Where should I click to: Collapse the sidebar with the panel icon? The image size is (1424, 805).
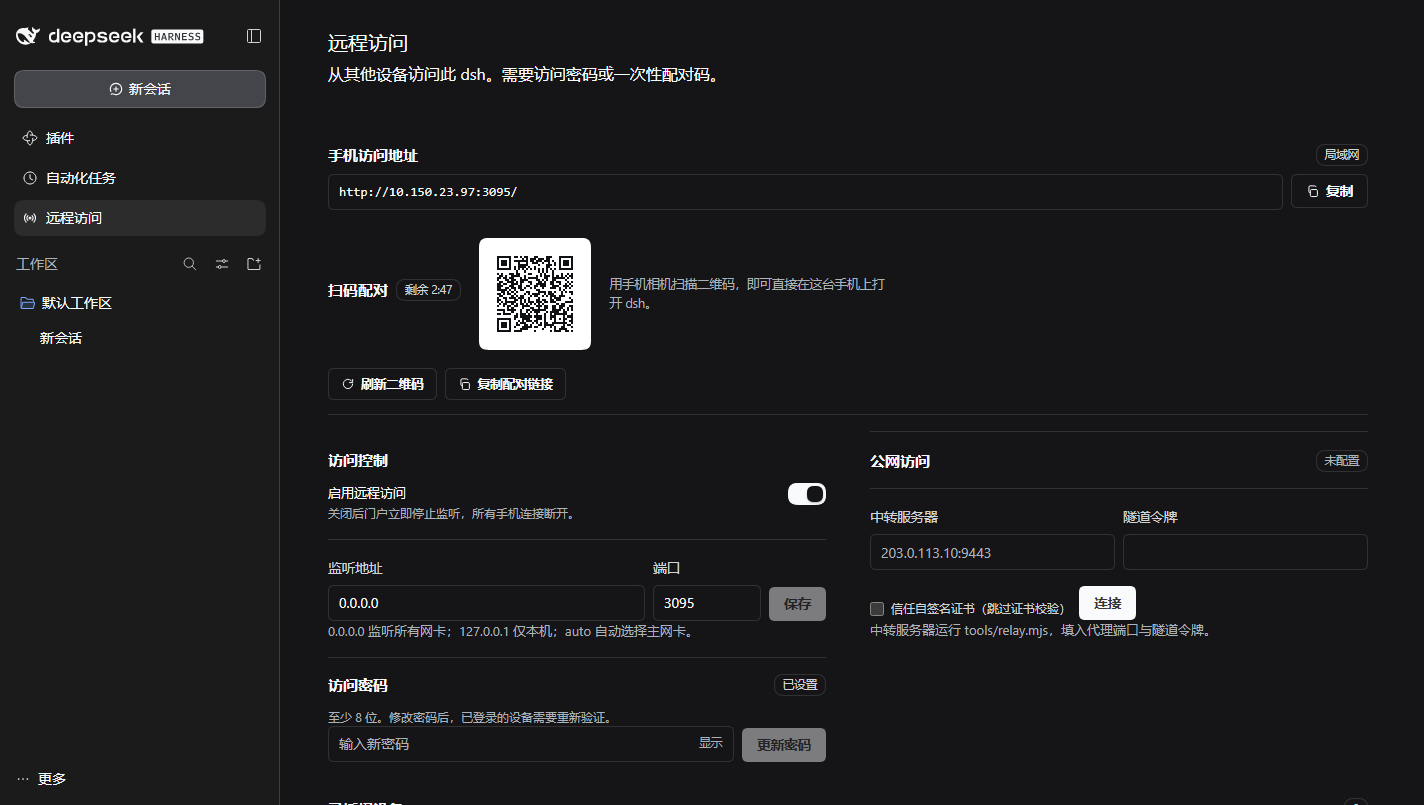click(254, 36)
